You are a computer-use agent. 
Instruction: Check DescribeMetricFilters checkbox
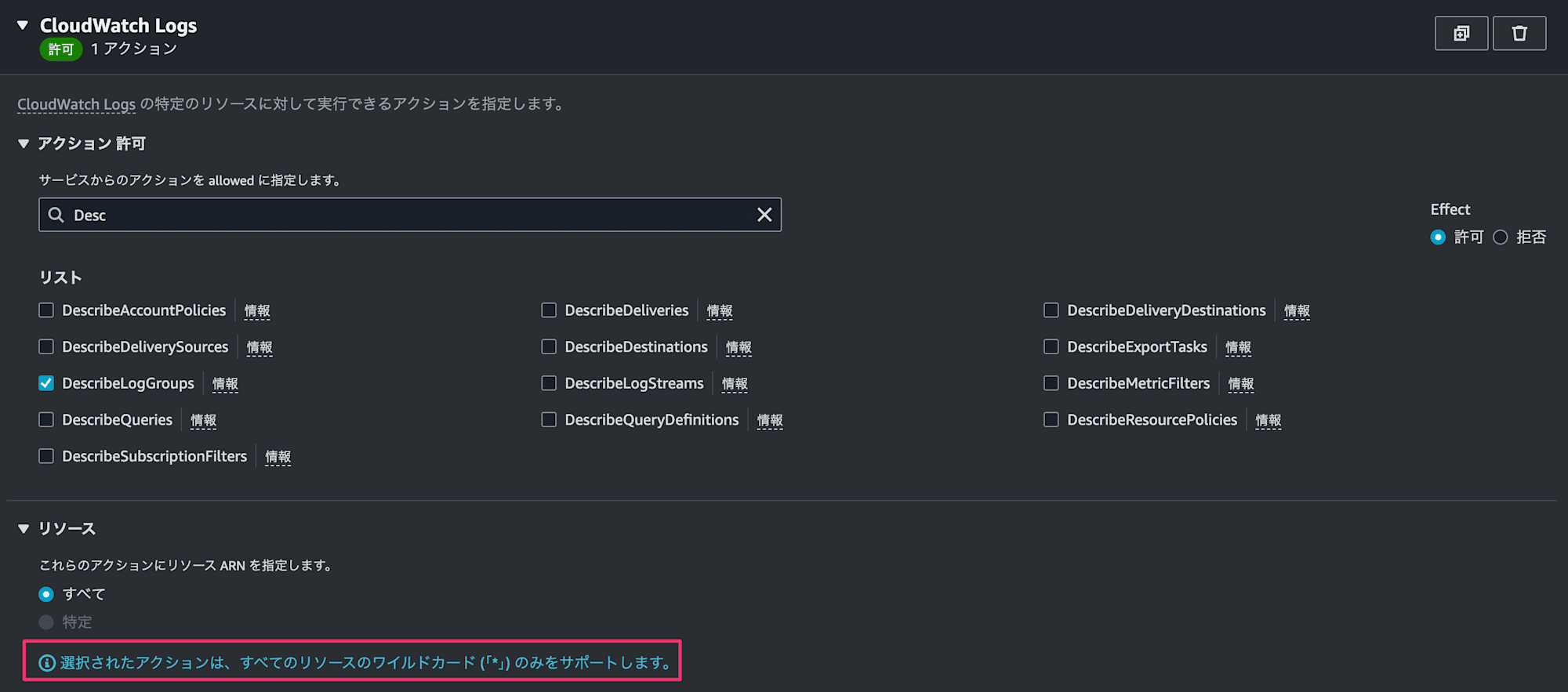[1051, 383]
